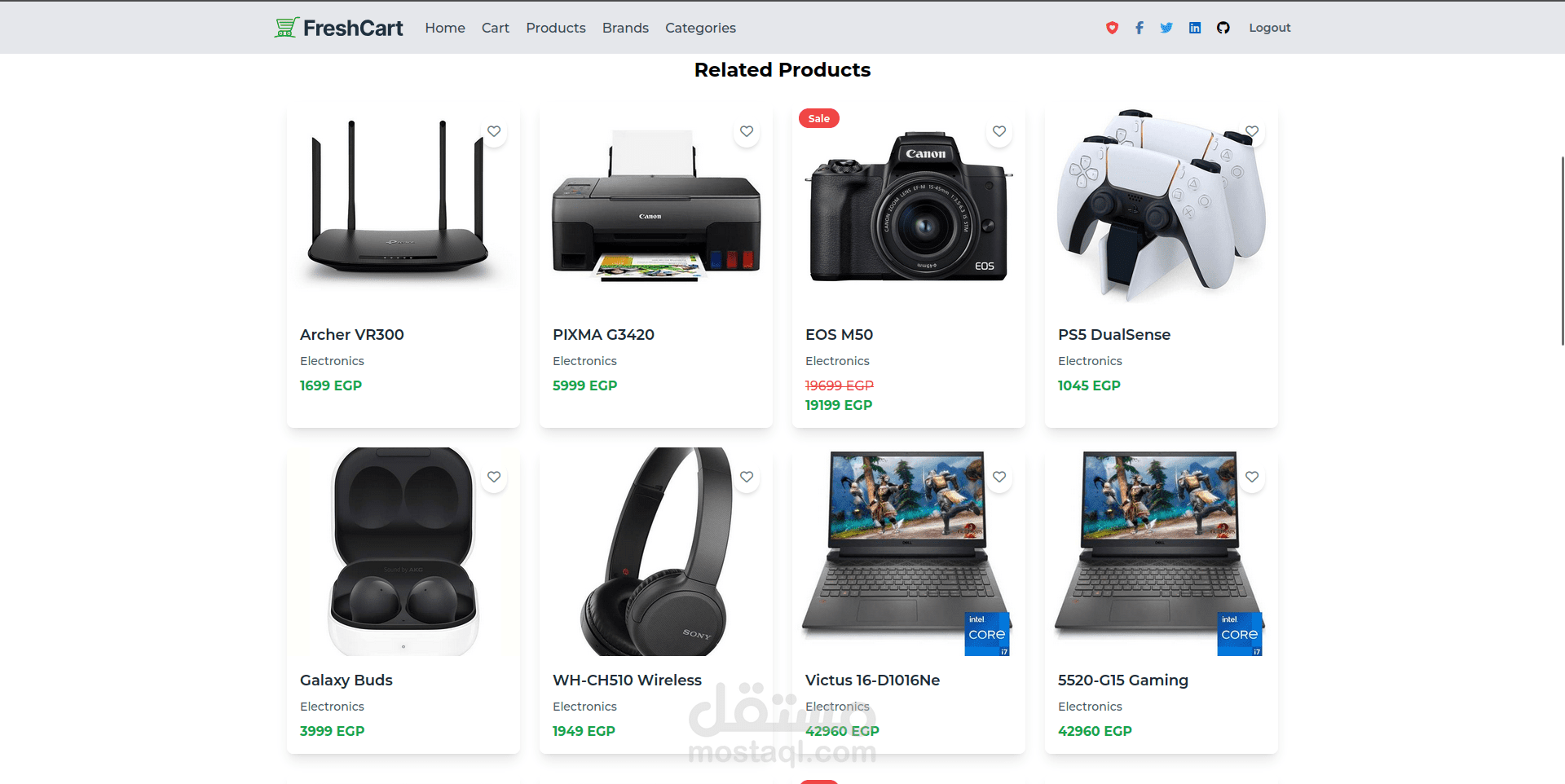1565x784 pixels.
Task: Open the Categories nav link
Action: (x=700, y=28)
